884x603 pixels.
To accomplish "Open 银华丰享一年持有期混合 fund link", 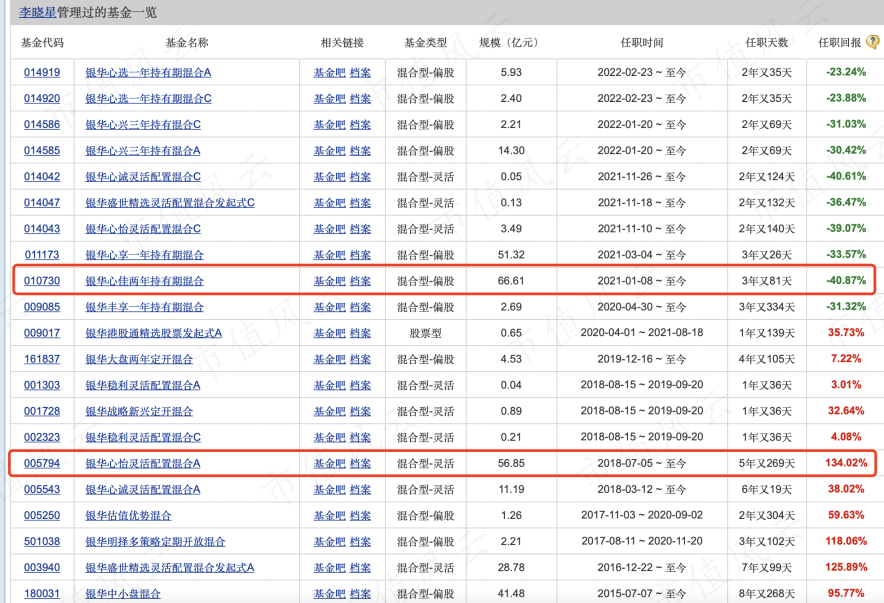I will (x=144, y=307).
